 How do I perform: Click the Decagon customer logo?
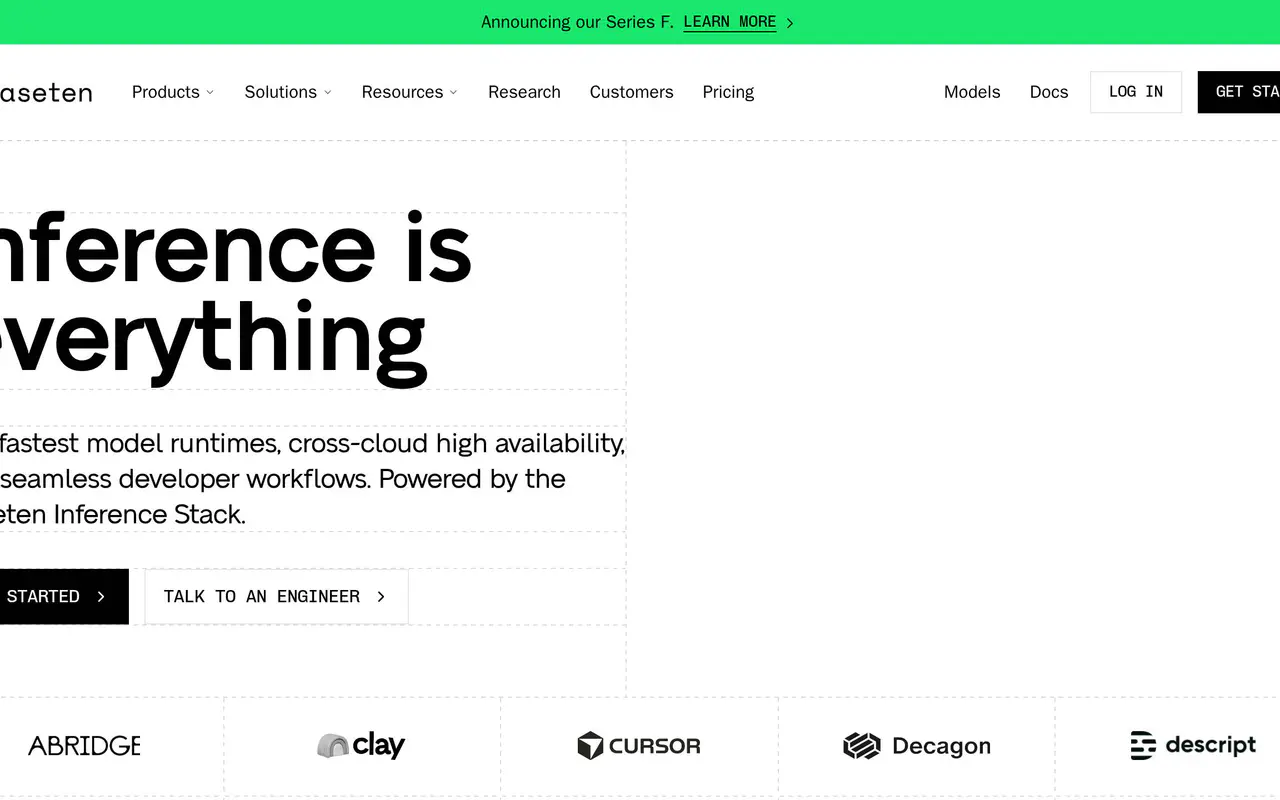coord(917,746)
